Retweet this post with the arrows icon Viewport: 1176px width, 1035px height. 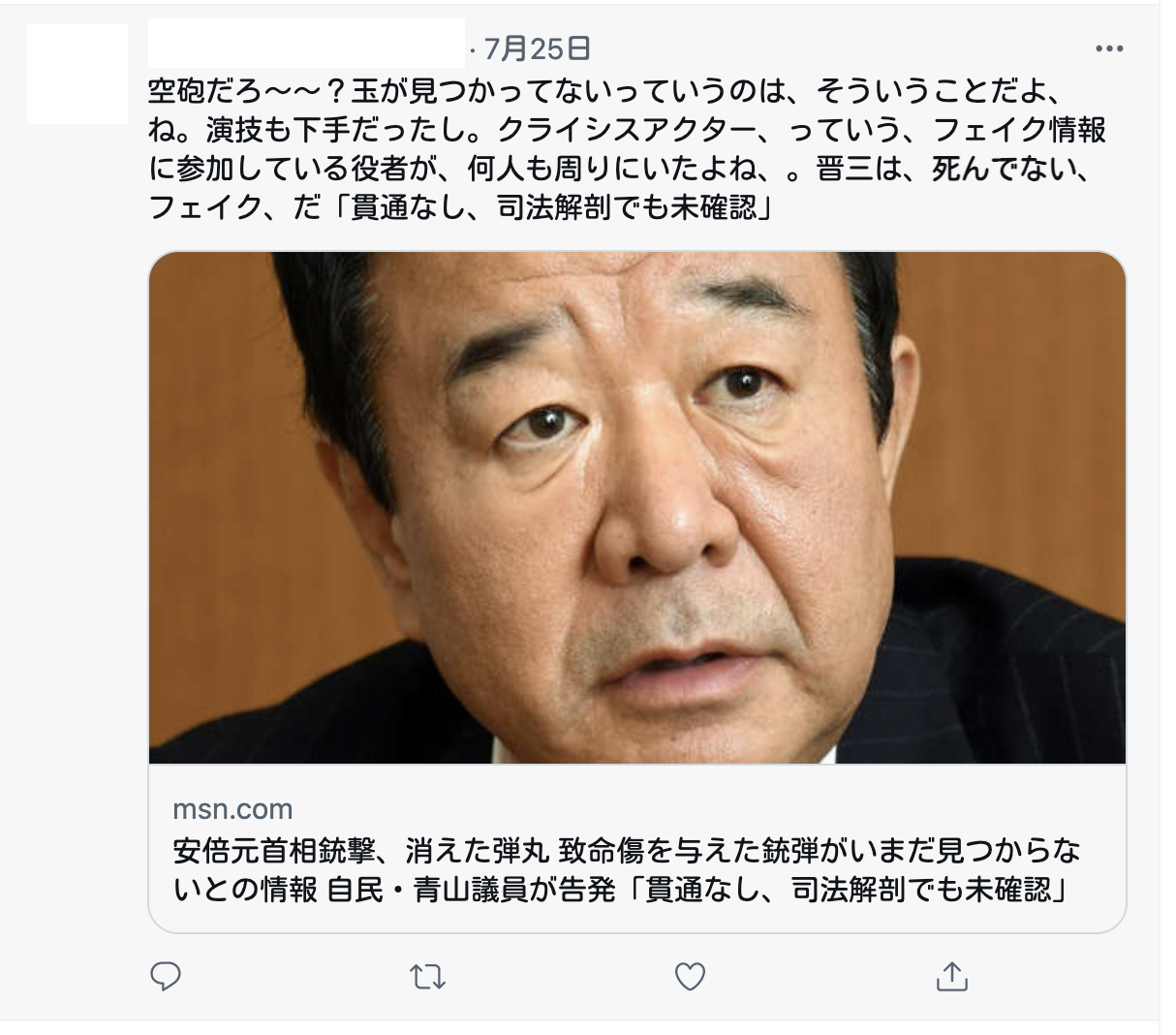pos(427,977)
